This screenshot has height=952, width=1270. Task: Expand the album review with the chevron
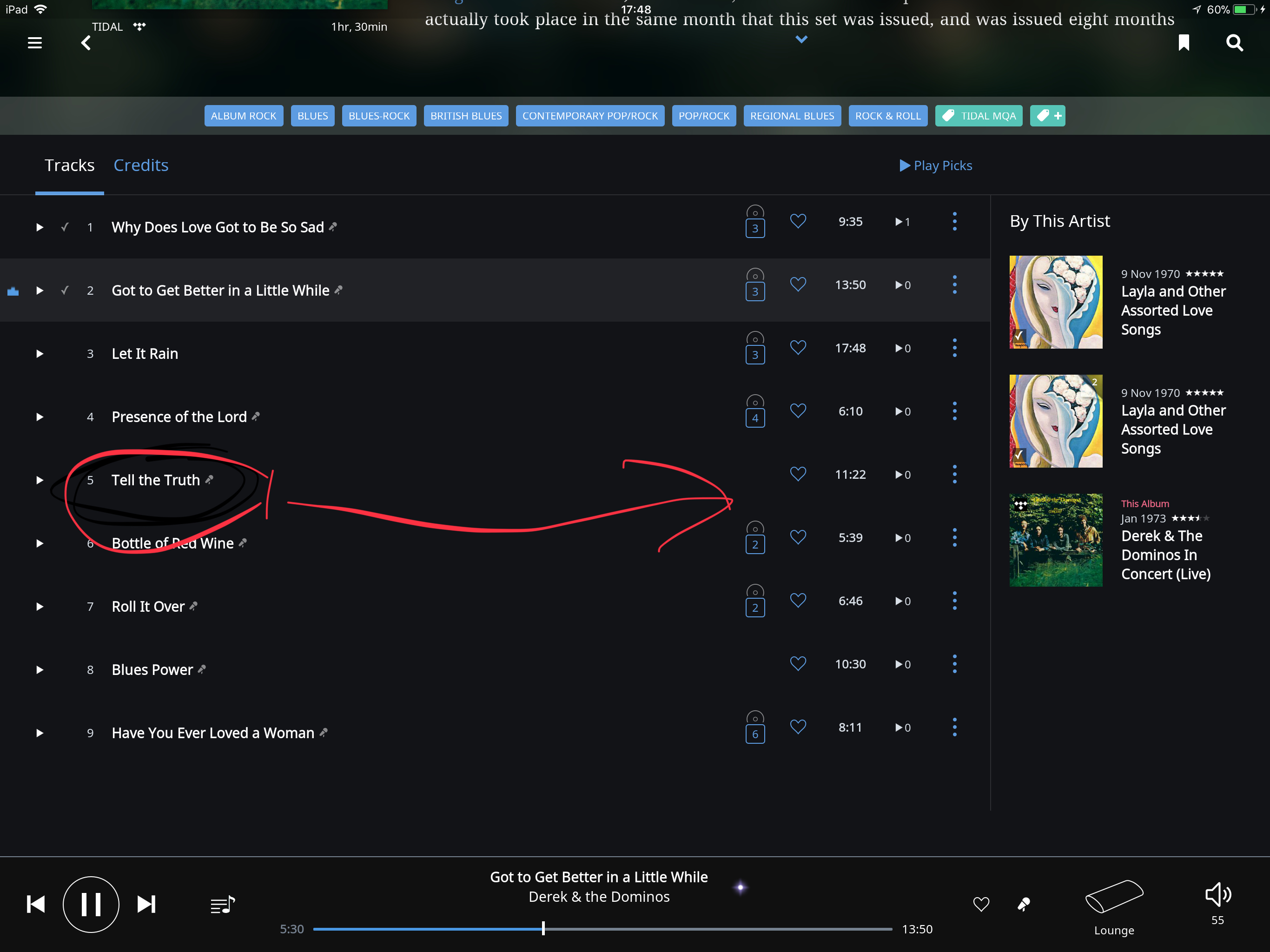pos(801,40)
